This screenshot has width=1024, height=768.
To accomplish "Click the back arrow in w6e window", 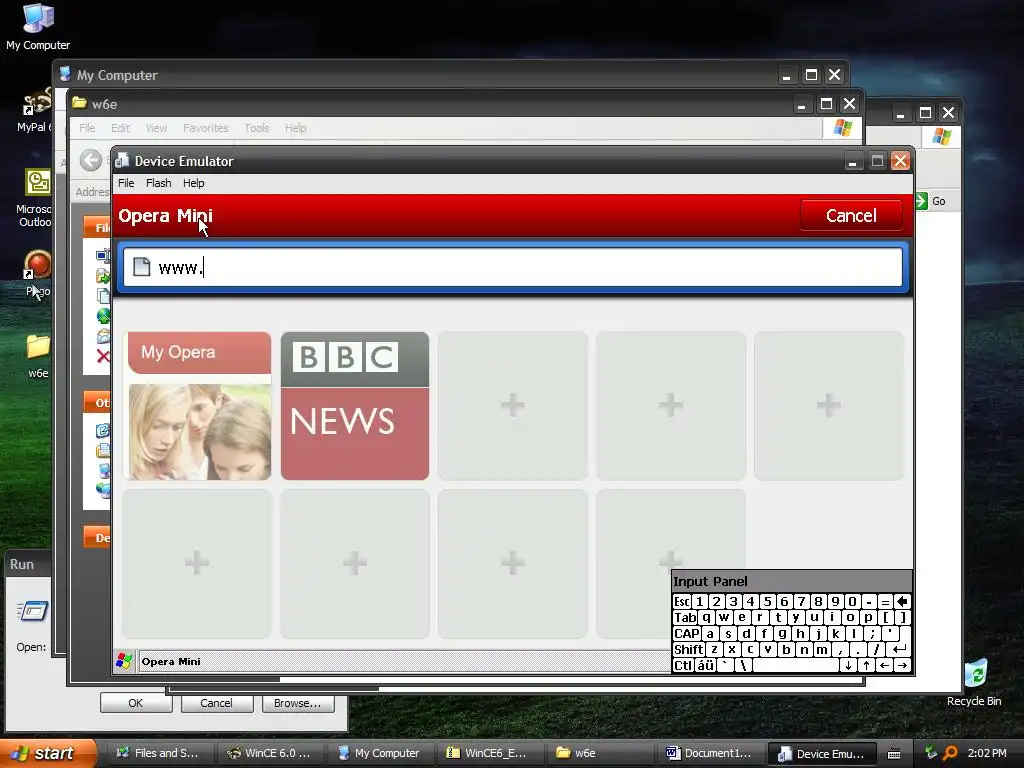I will [x=91, y=160].
